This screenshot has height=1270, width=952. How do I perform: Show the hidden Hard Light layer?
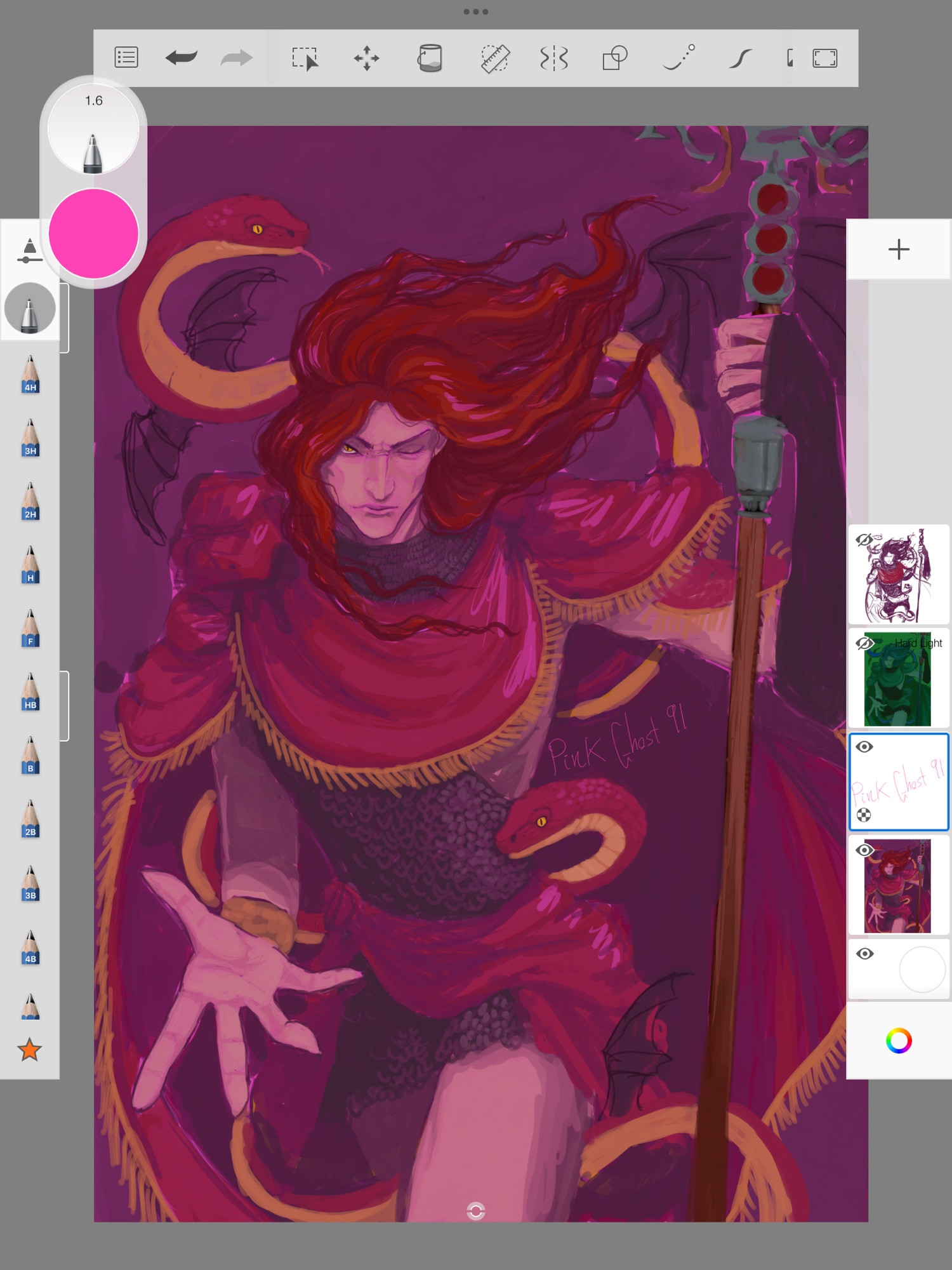(864, 643)
